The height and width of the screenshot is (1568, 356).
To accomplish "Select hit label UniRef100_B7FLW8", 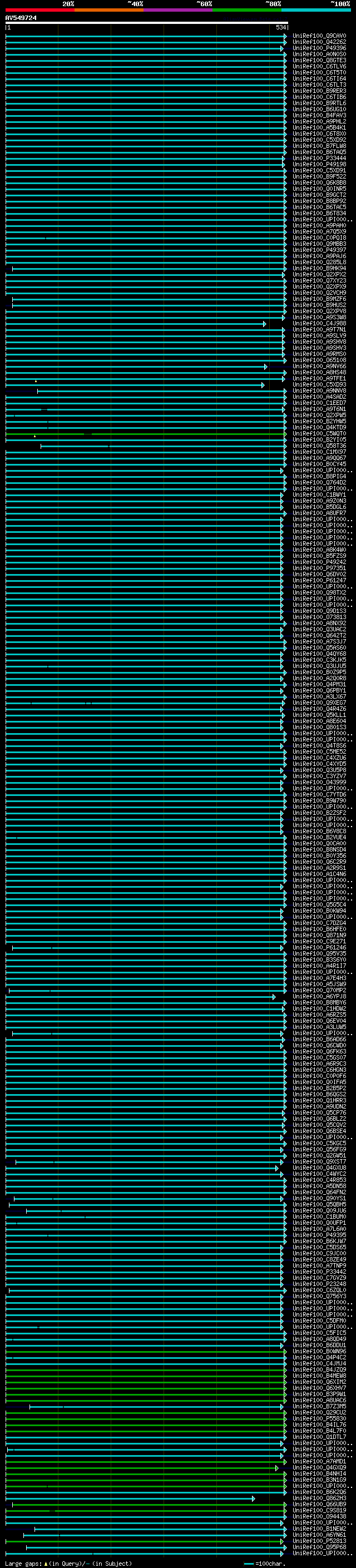I will click(319, 146).
